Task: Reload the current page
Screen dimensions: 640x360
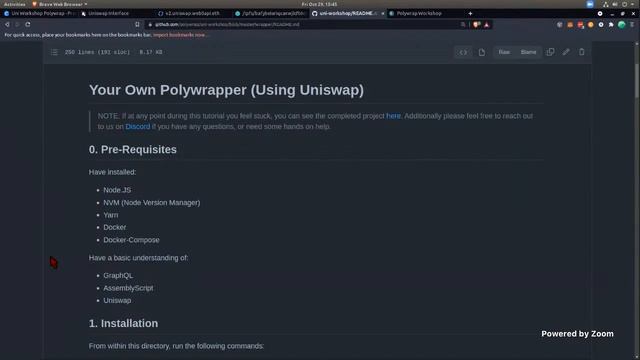Action: (x=27, y=24)
